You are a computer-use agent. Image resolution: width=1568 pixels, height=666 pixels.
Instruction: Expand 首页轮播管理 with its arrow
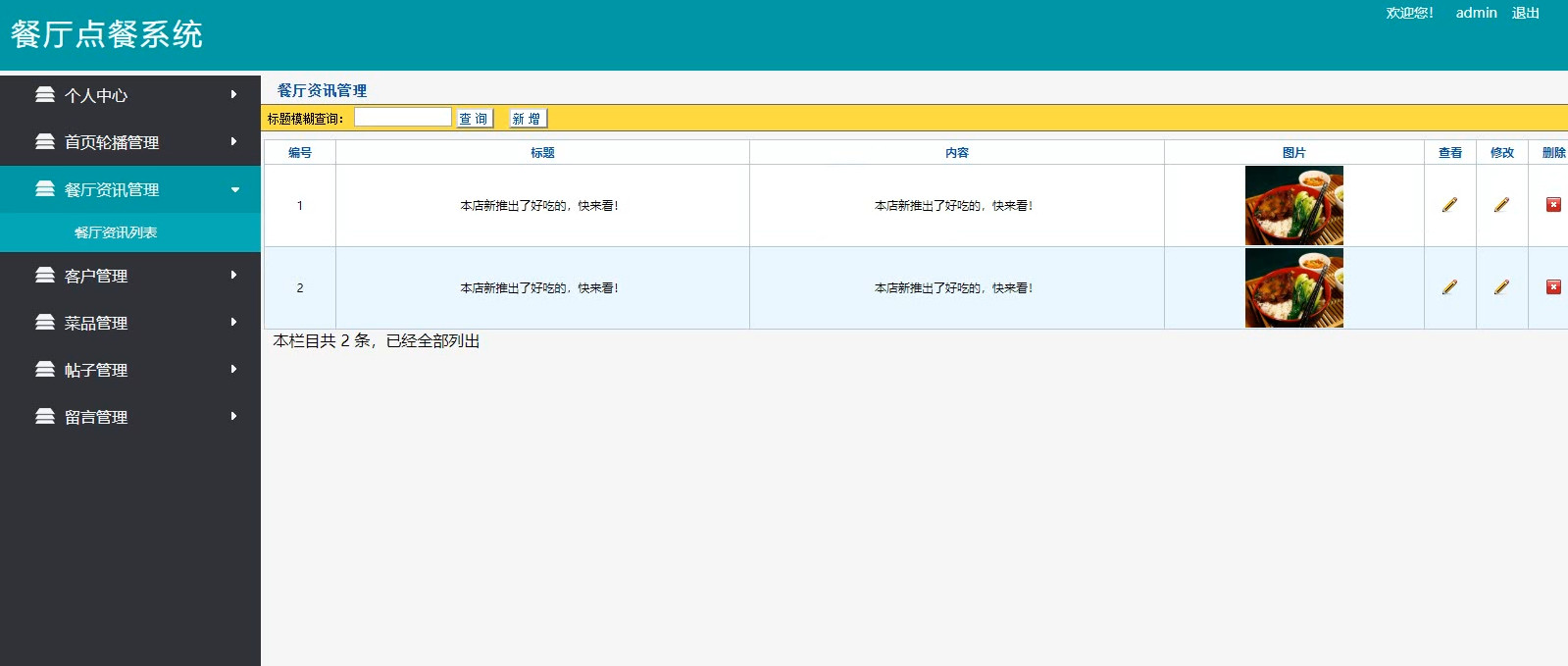[x=233, y=141]
